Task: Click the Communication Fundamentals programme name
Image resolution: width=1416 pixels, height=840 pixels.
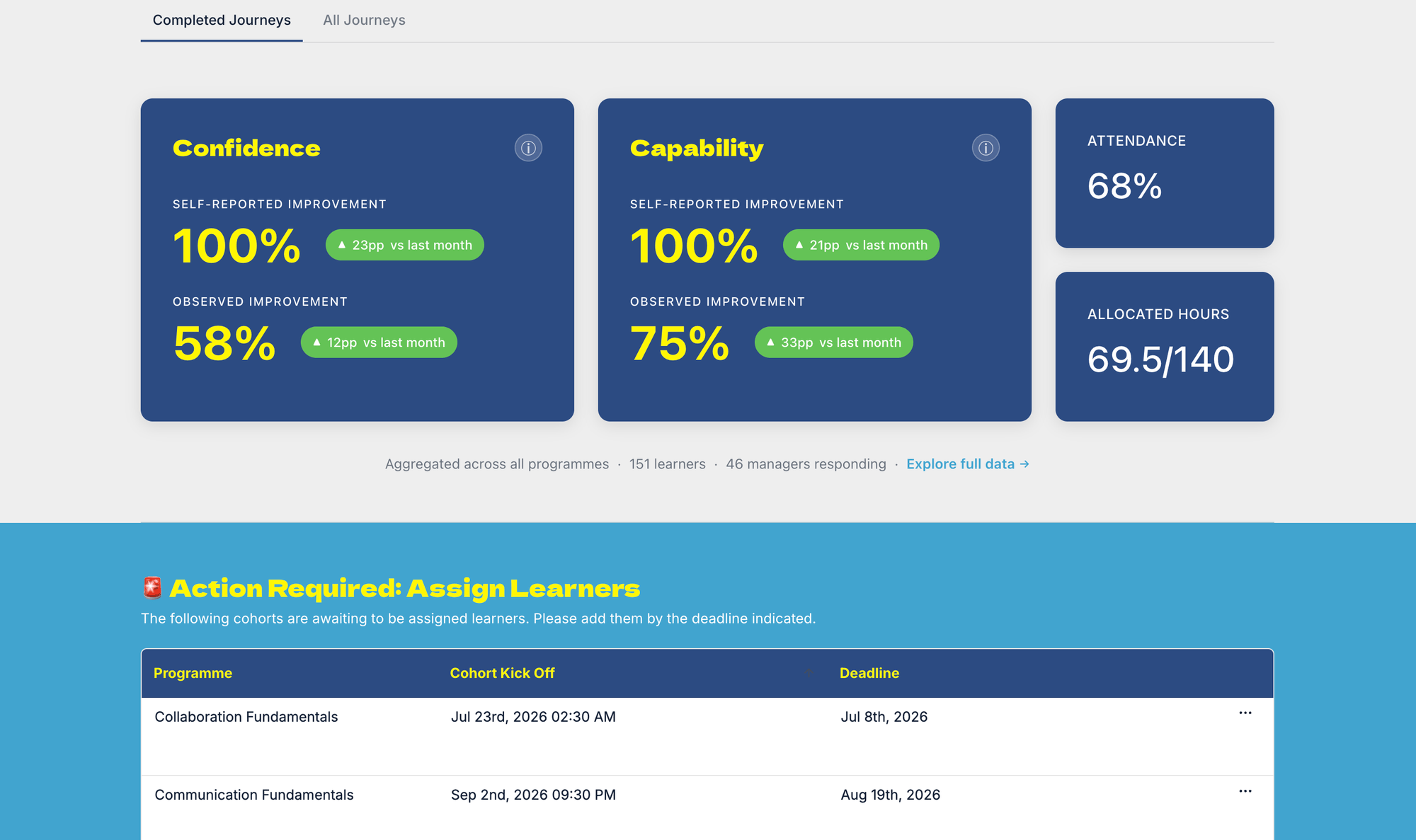Action: pos(254,795)
